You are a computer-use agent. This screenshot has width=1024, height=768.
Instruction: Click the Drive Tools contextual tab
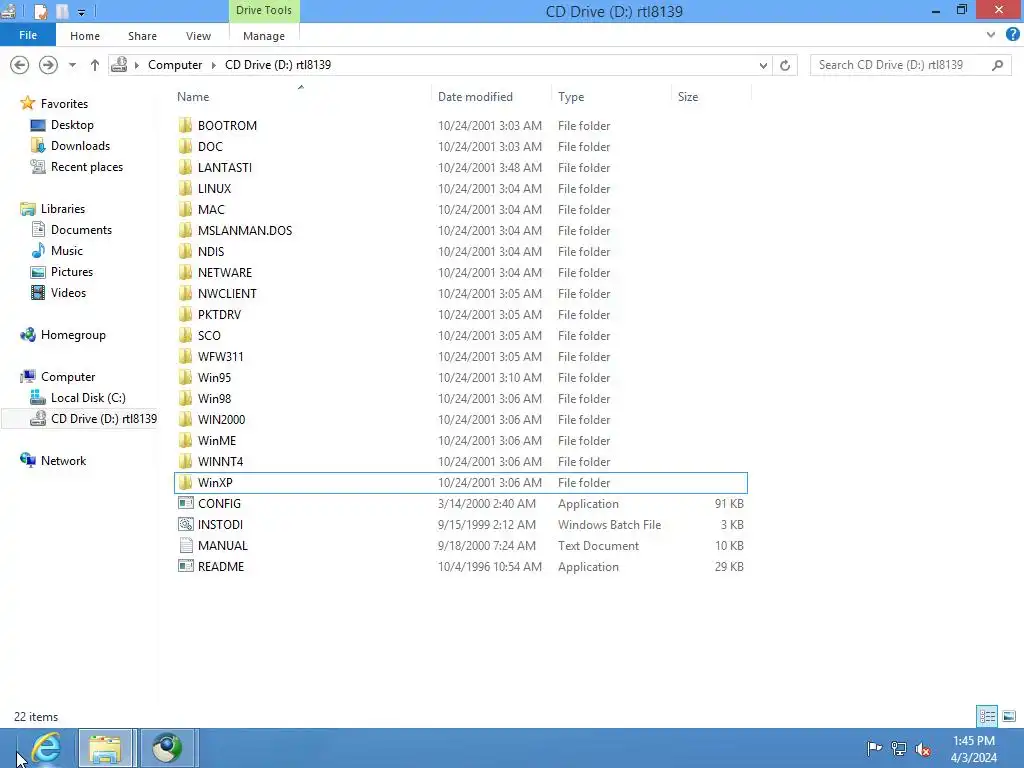264,10
